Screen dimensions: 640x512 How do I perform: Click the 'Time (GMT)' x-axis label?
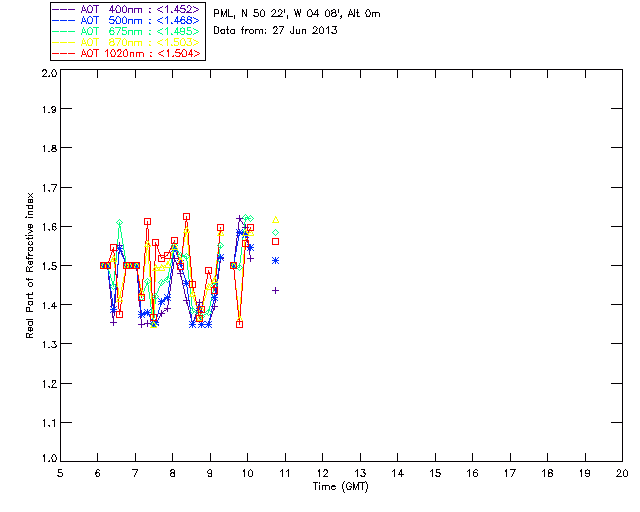point(341,487)
